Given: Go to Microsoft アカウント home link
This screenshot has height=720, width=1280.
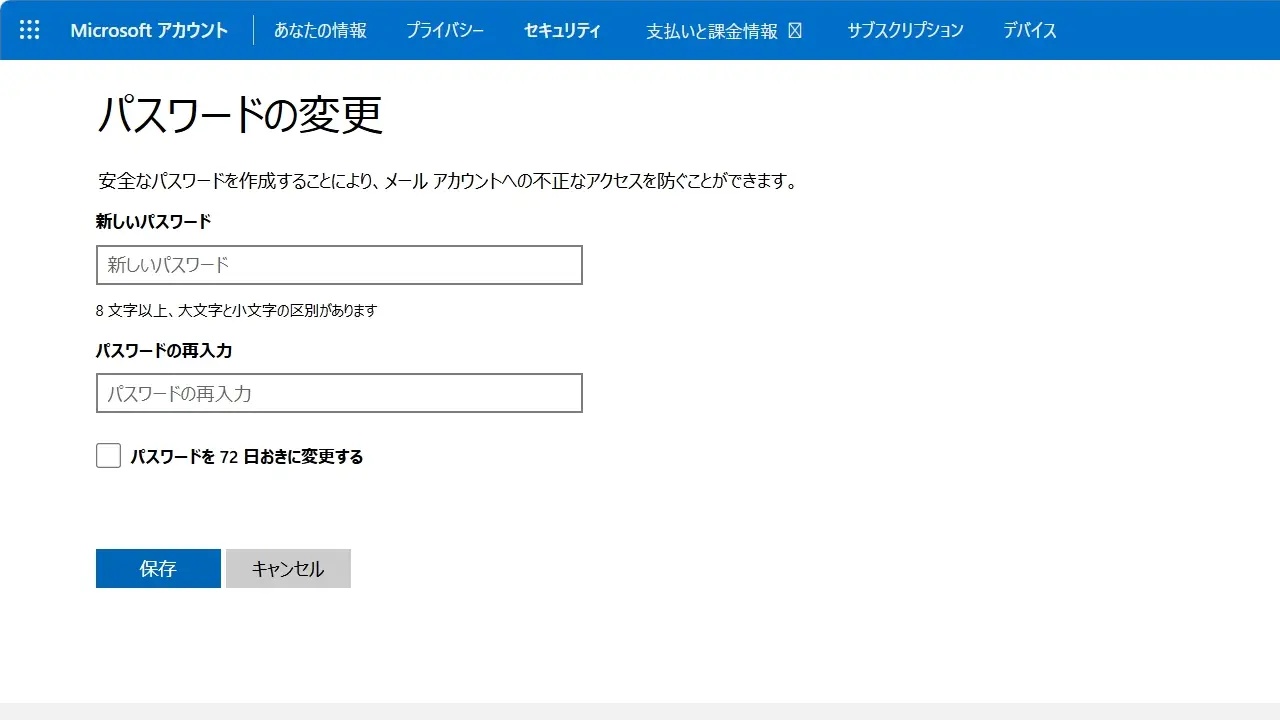Looking at the screenshot, I should (x=149, y=30).
